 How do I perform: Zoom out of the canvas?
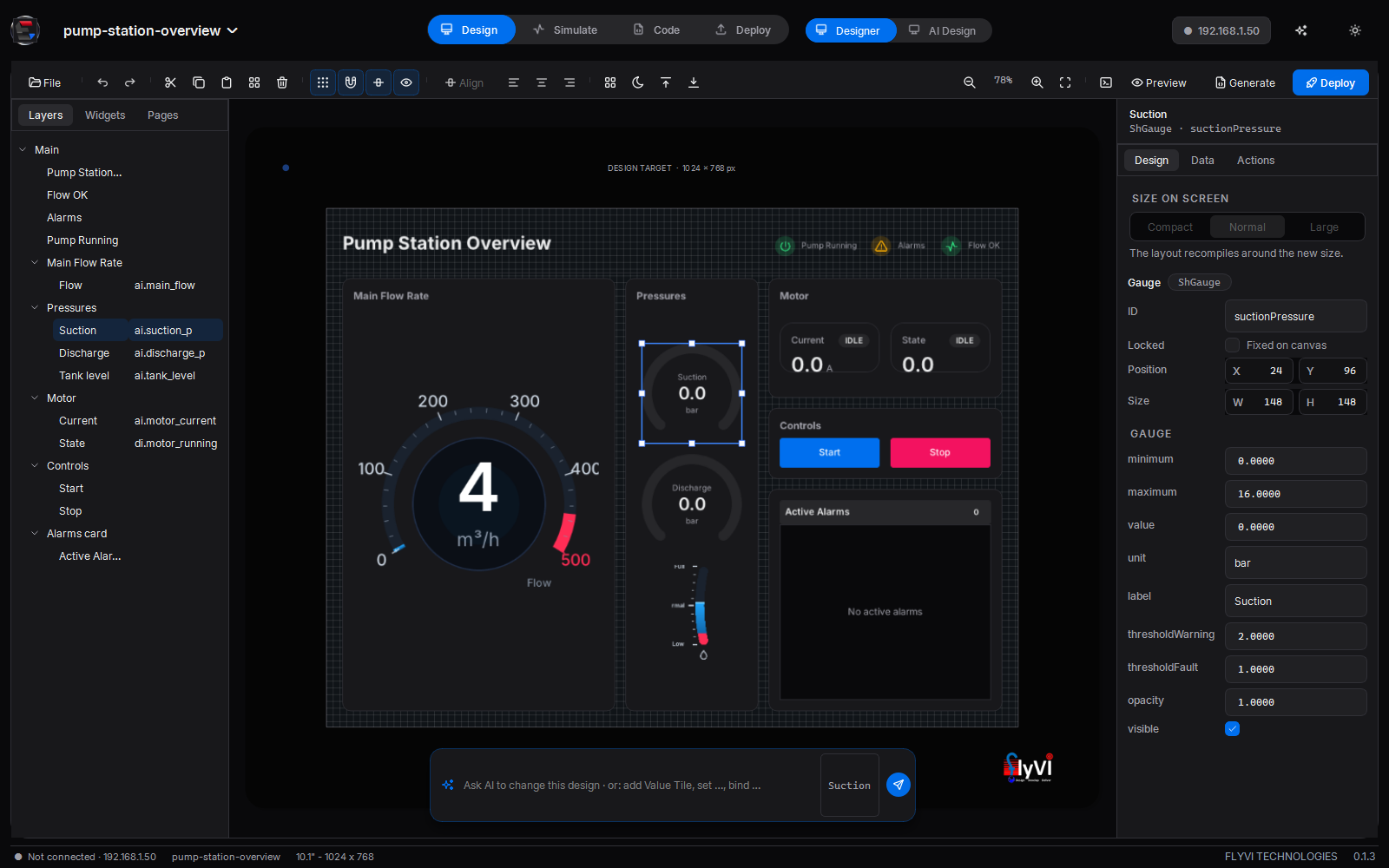970,82
